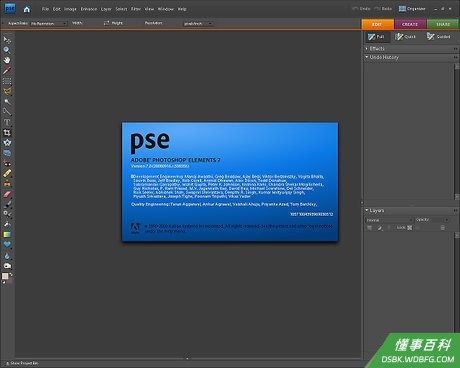Open the Layers blend mode dropdown

coord(389,220)
